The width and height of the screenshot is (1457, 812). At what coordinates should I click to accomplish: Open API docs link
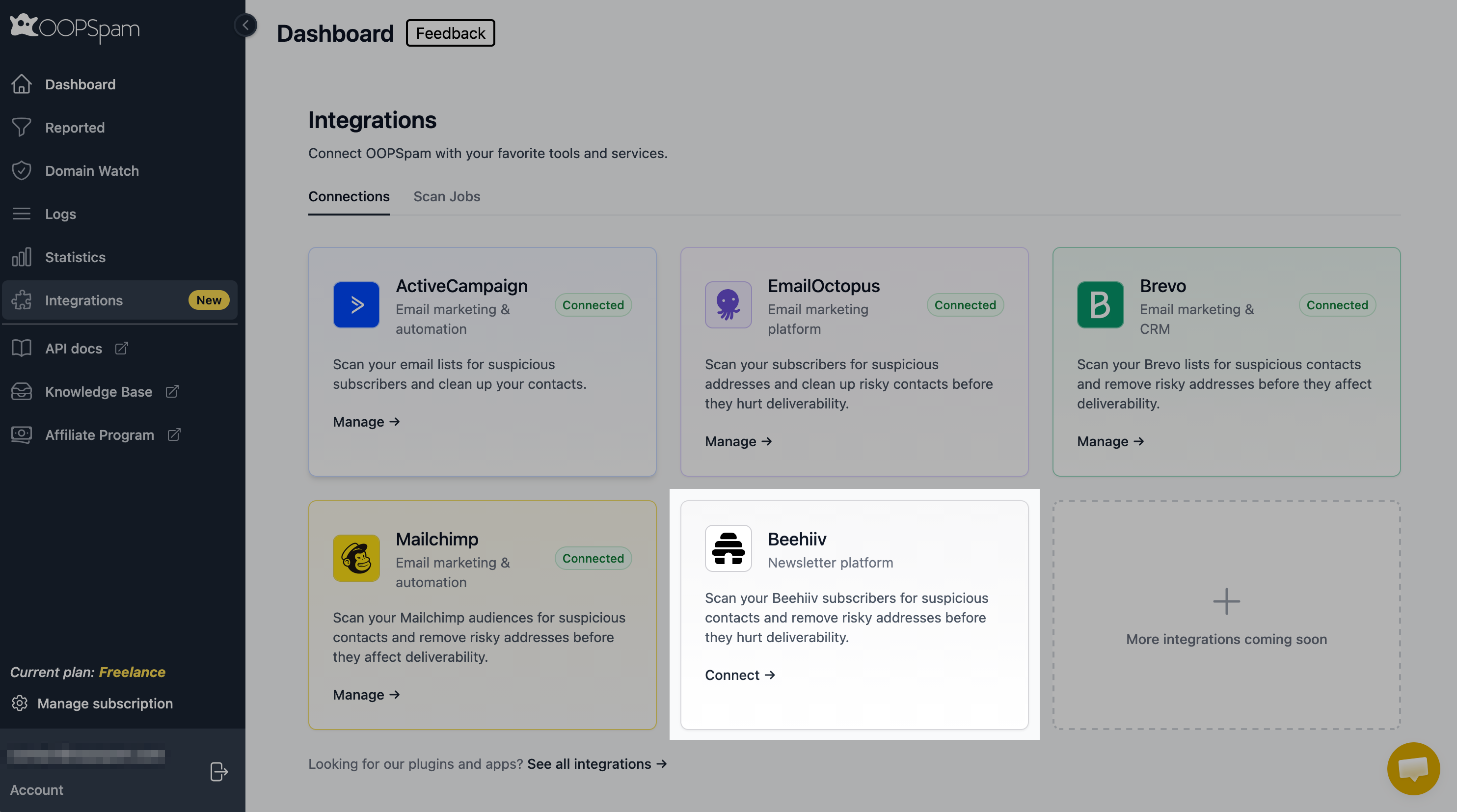point(74,349)
